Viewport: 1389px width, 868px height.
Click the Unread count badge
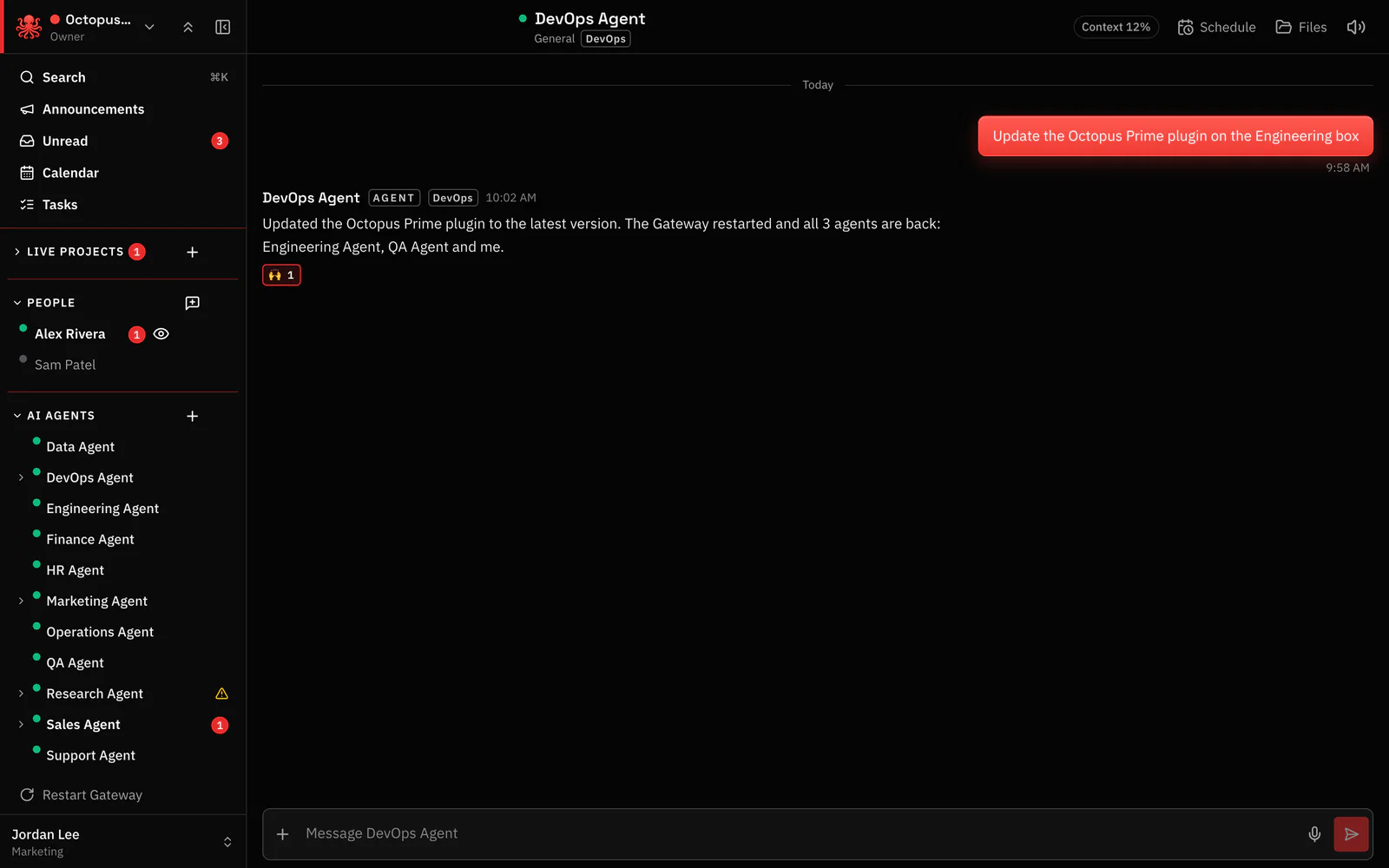pyautogui.click(x=220, y=141)
